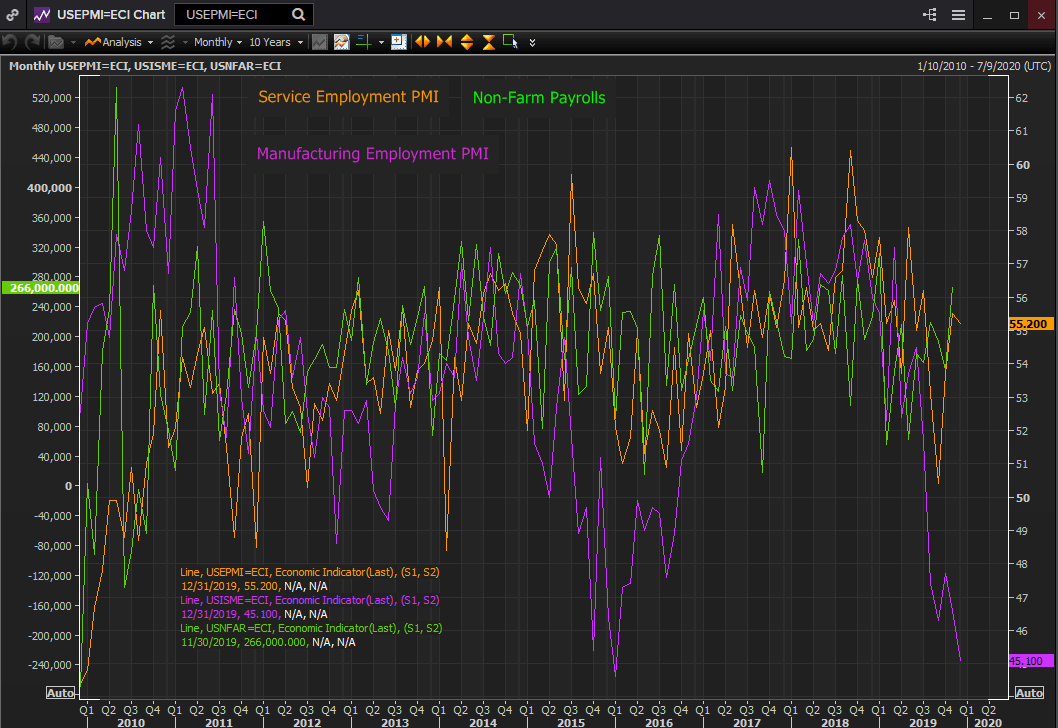Expand the chart vertically with up-down arrows
The width and height of the screenshot is (1058, 728).
click(467, 42)
